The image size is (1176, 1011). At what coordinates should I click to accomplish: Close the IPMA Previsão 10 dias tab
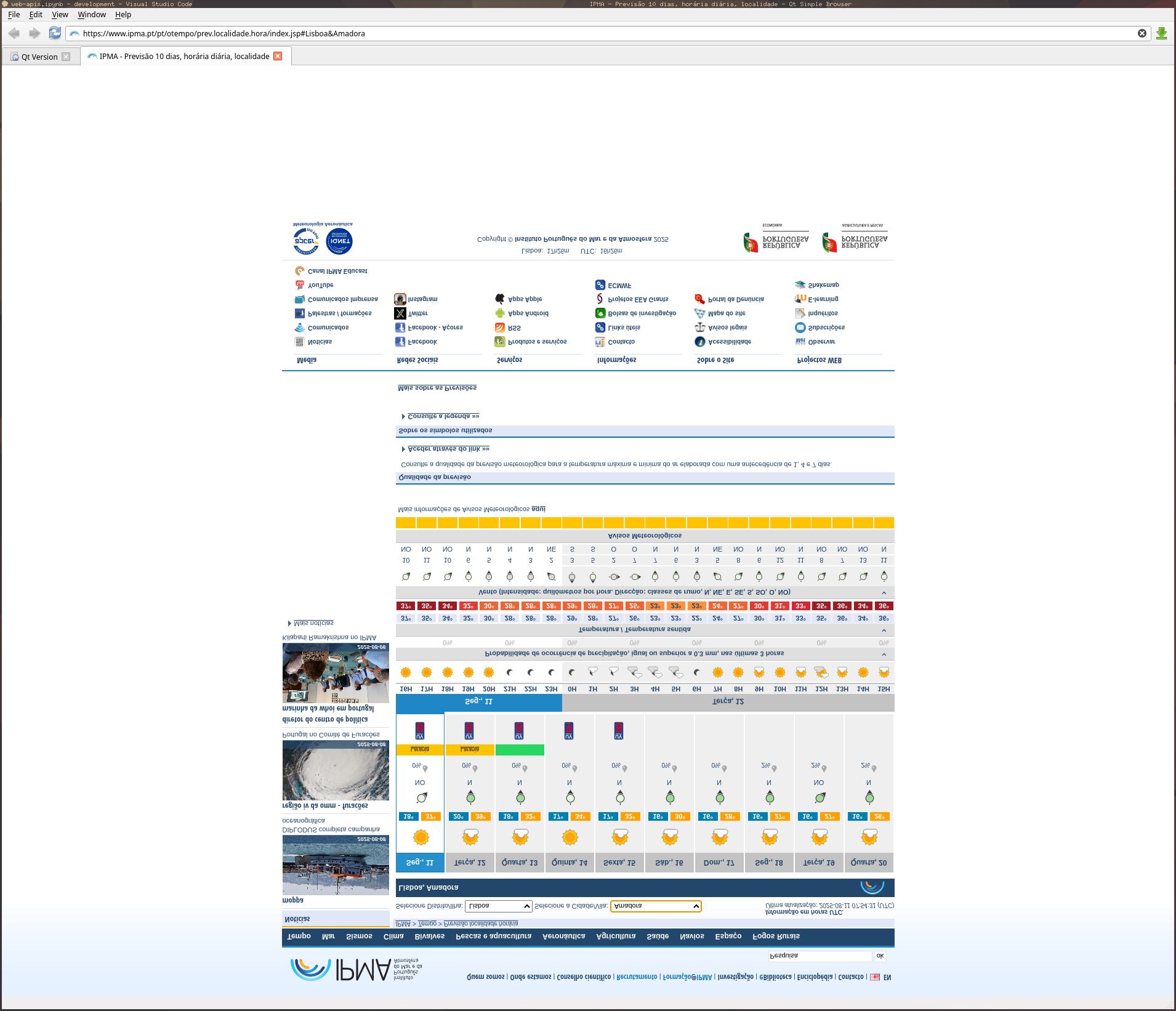[278, 56]
